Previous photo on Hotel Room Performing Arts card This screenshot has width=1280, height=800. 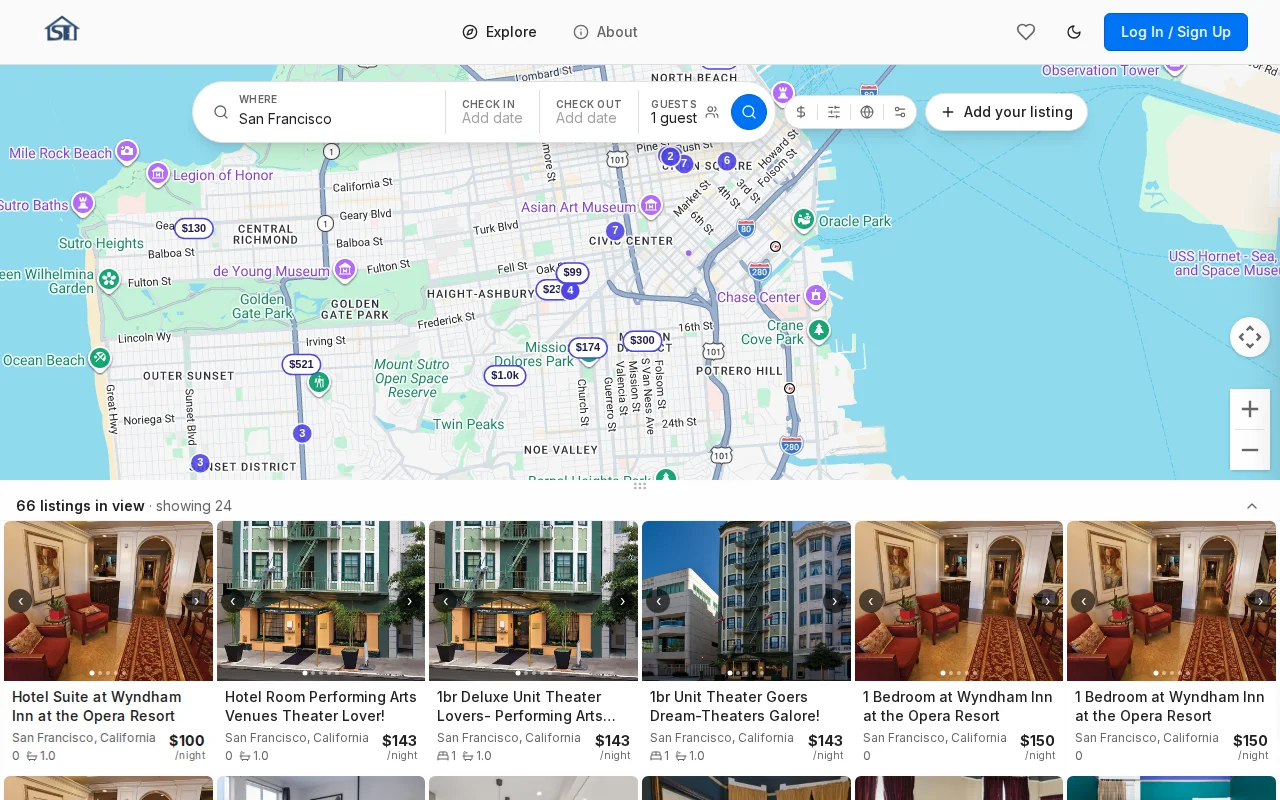(x=233, y=601)
